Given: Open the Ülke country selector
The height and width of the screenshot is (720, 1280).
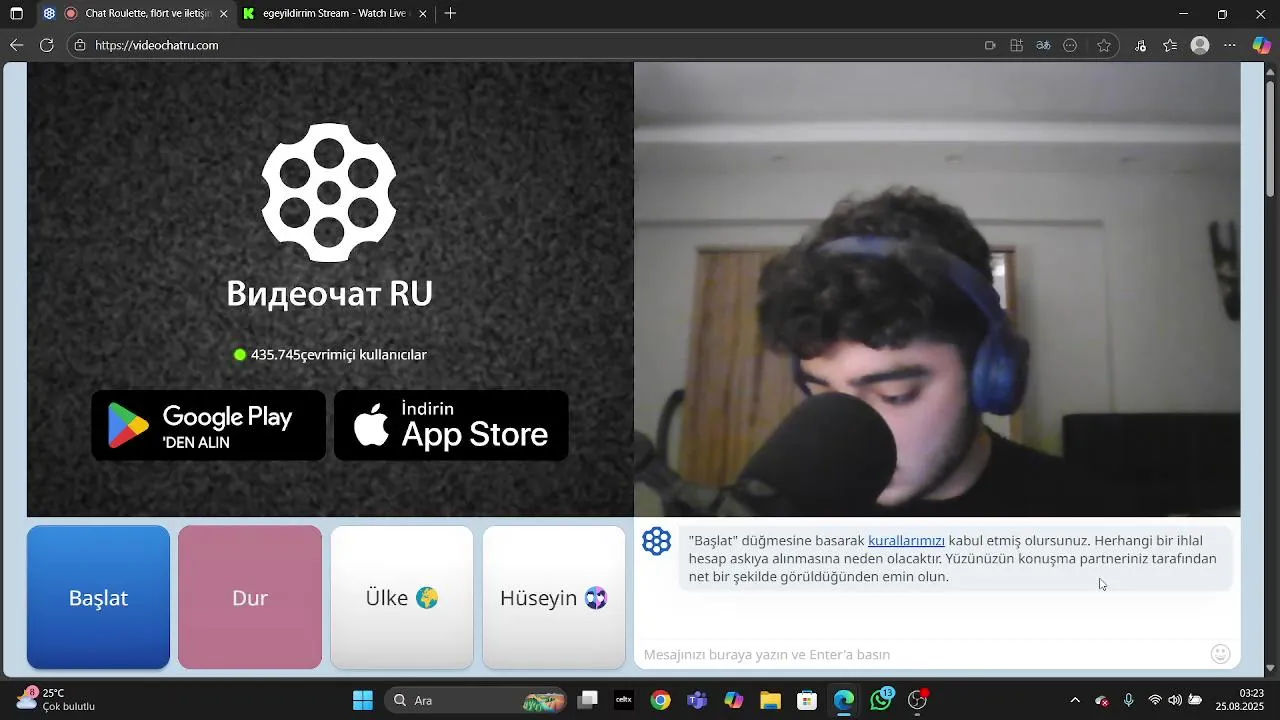Looking at the screenshot, I should pos(402,597).
